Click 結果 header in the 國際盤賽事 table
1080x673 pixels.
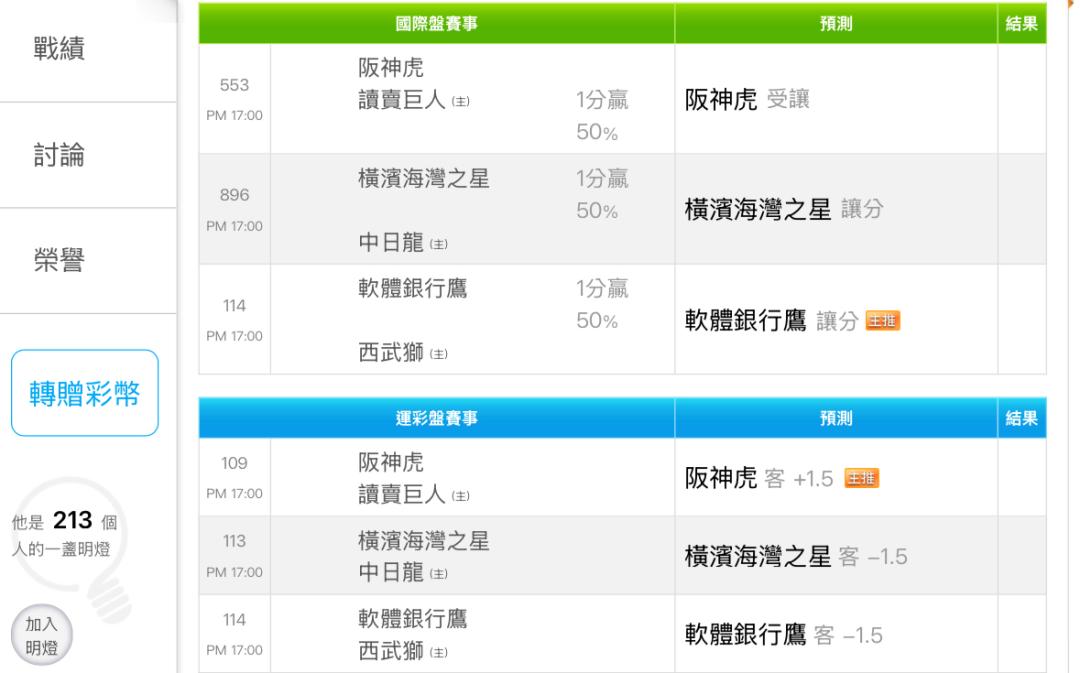click(x=1021, y=23)
